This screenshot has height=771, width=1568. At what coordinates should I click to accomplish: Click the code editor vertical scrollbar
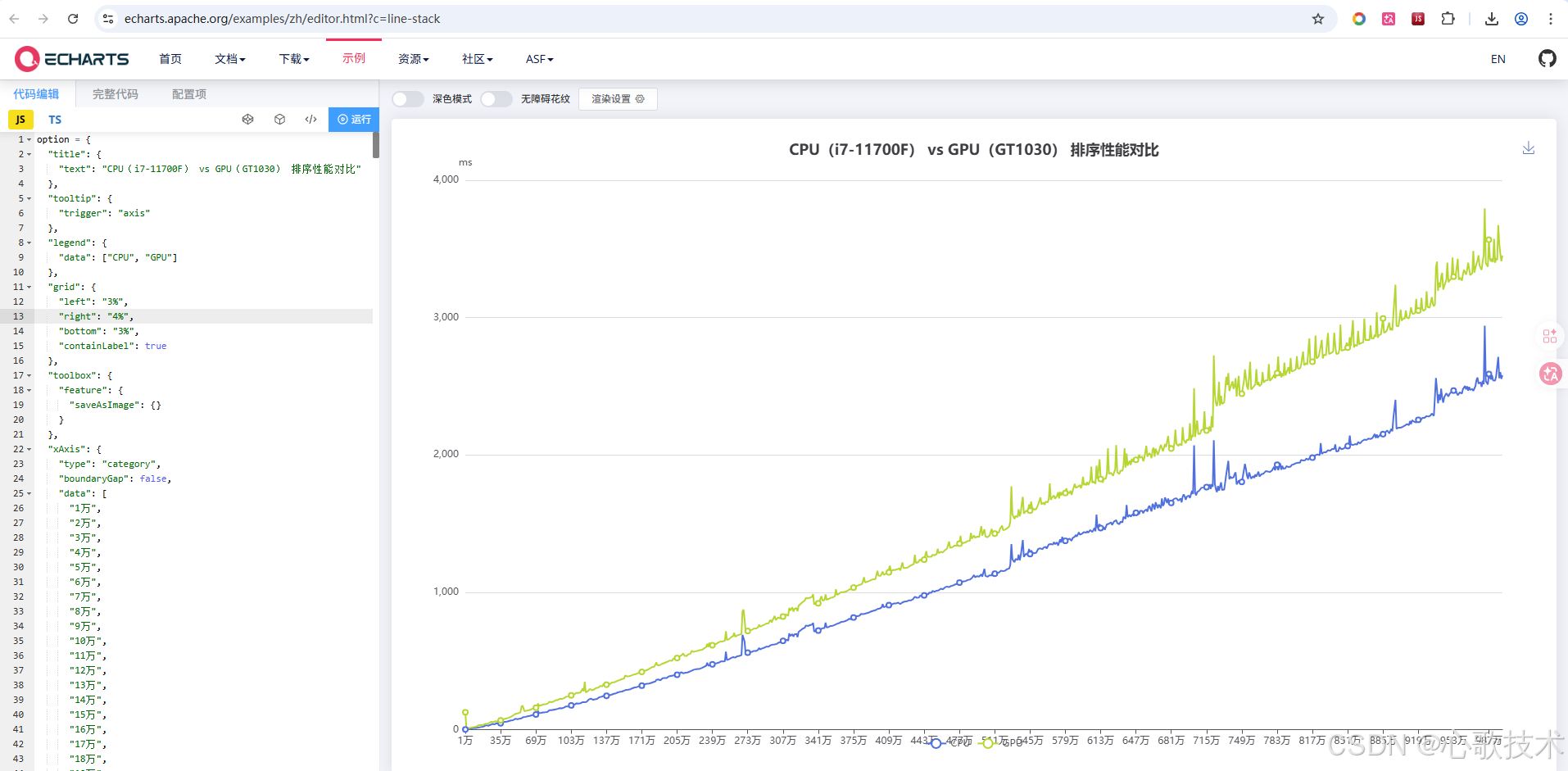(376, 145)
